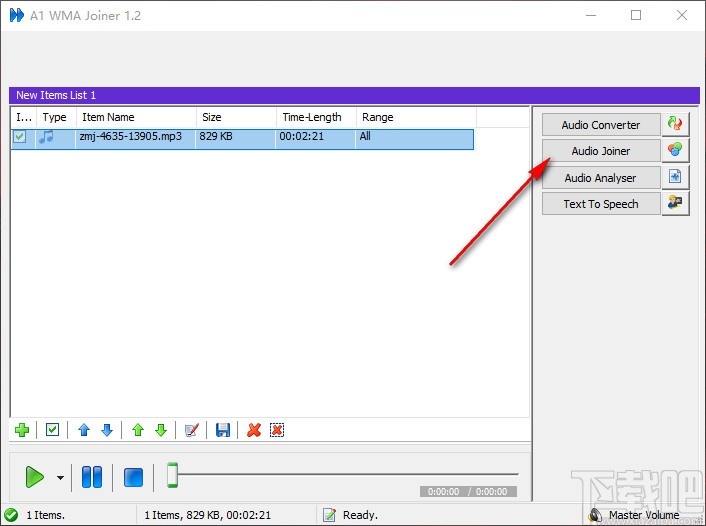Select the zmj-4635-13905.mp3 file name
This screenshot has height=526, width=706.
131,136
